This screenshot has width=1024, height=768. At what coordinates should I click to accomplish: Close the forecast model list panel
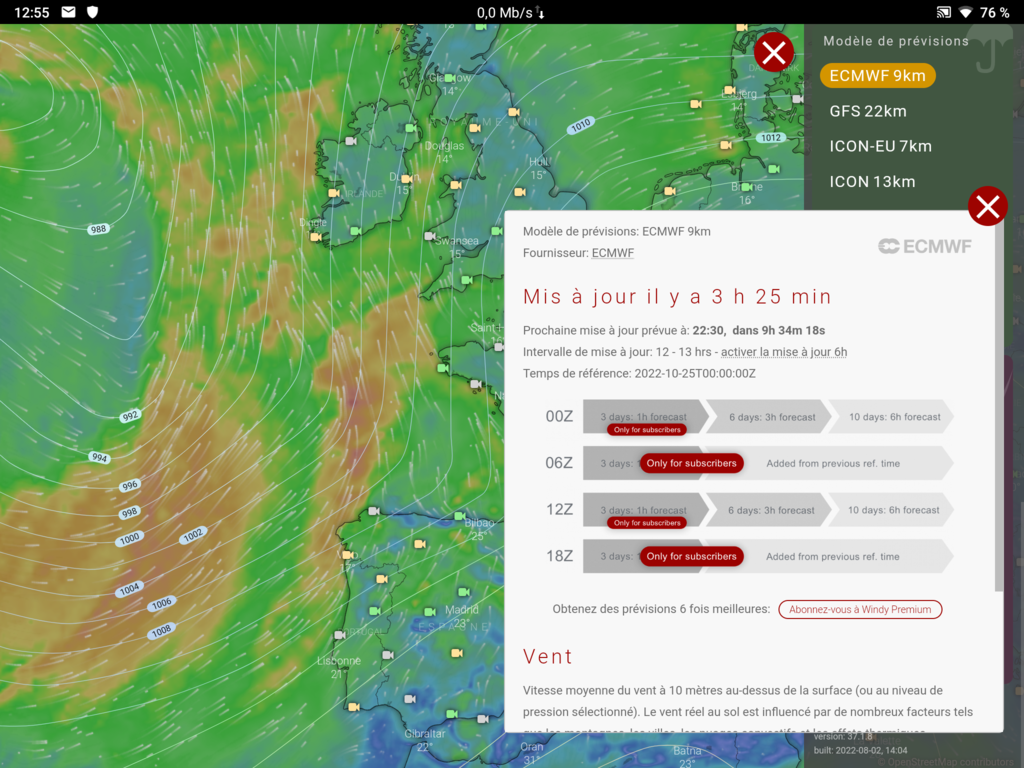pos(774,52)
